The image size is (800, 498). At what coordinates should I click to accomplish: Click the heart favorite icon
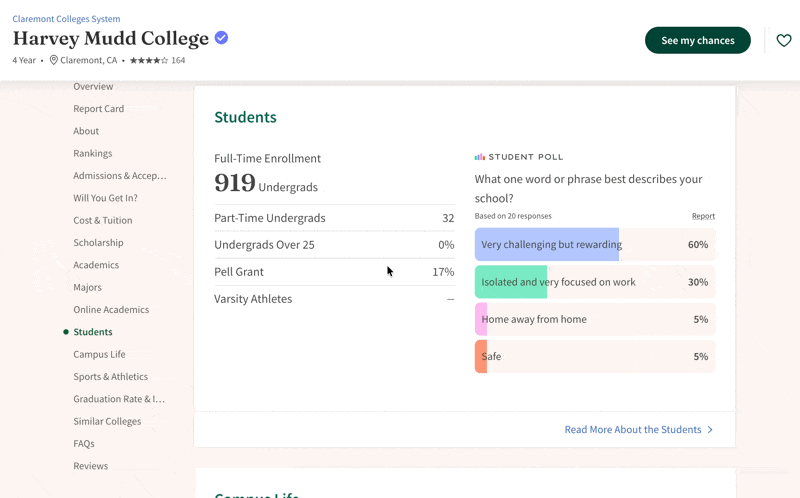point(784,40)
